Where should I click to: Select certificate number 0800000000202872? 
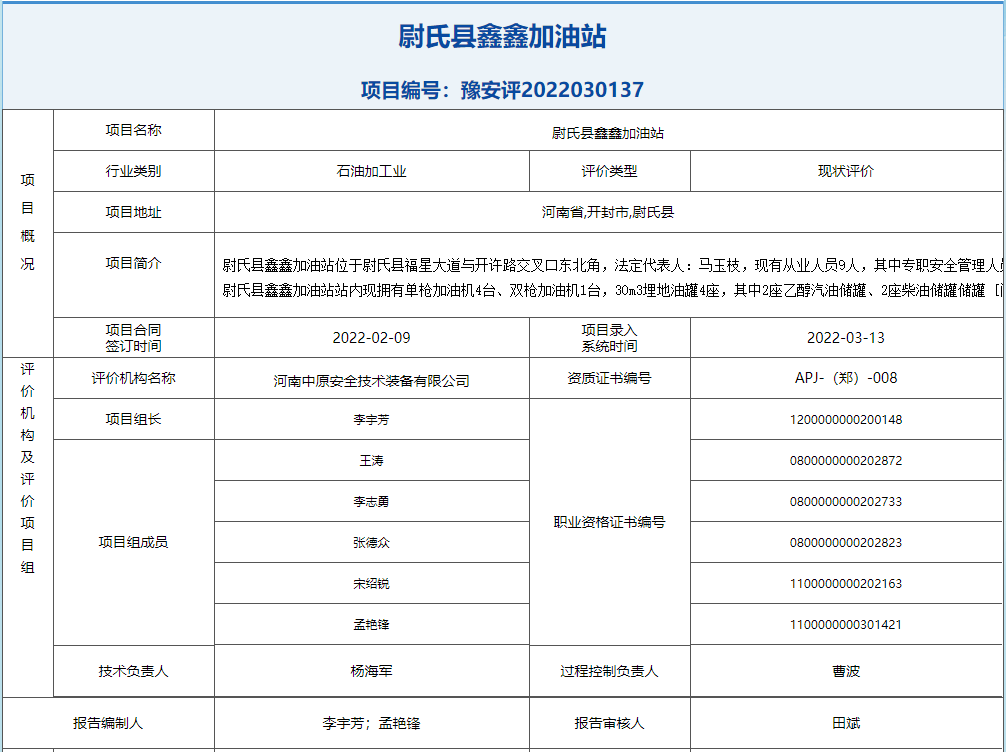pyautogui.click(x=846, y=461)
